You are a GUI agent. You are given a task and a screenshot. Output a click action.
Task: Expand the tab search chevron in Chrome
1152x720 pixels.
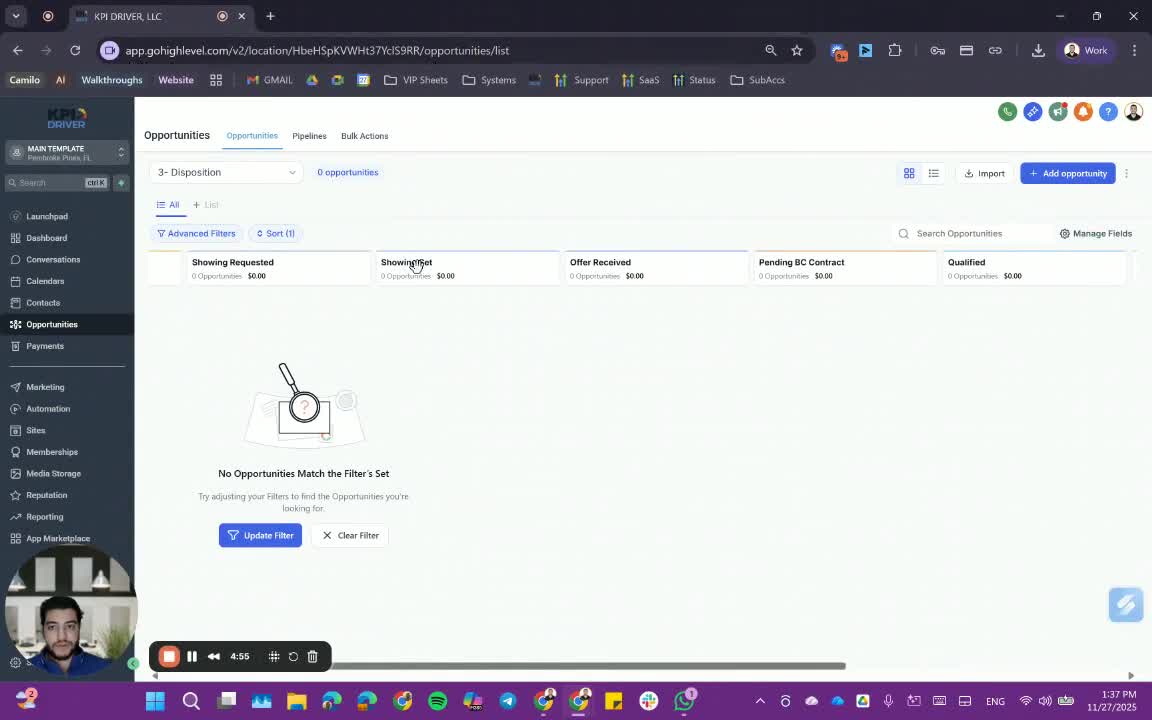point(15,15)
